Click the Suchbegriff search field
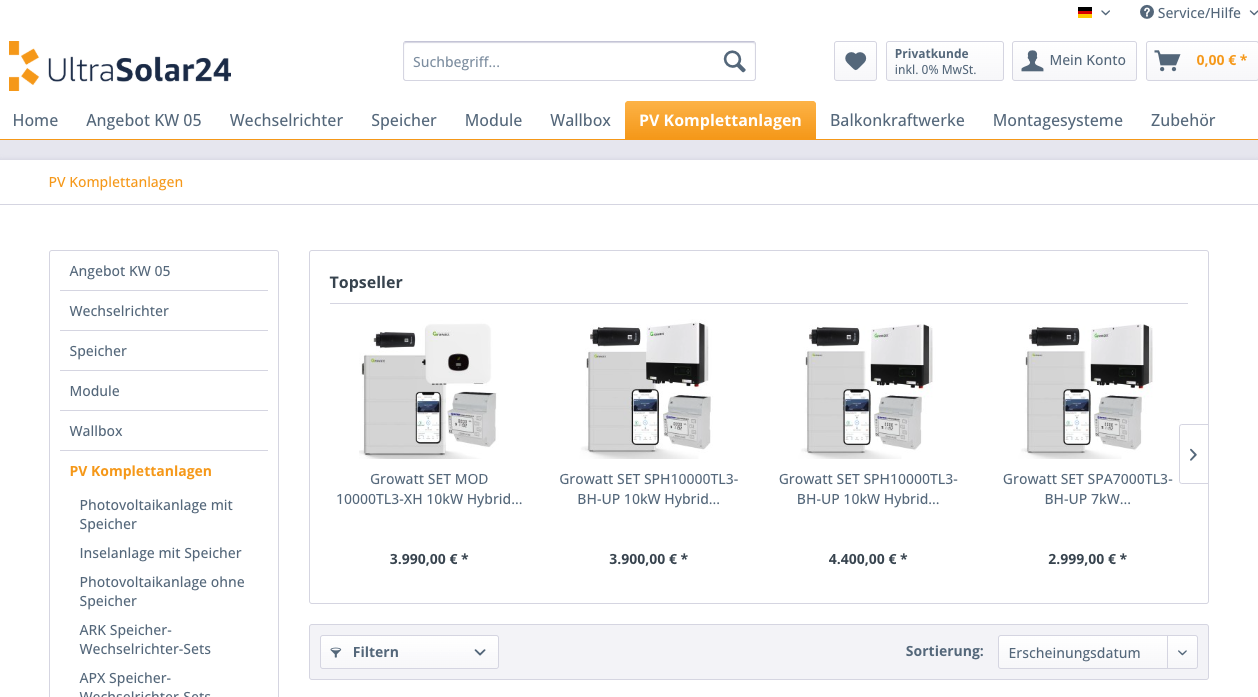Image resolution: width=1258 pixels, height=697 pixels. pos(560,60)
